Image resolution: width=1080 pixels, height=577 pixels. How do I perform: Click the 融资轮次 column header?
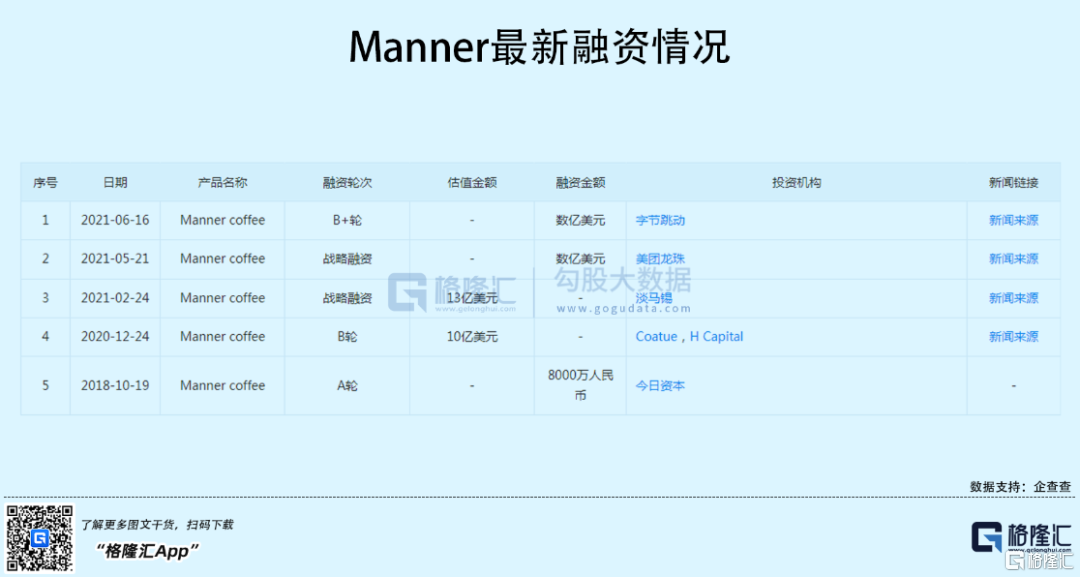click(347, 183)
